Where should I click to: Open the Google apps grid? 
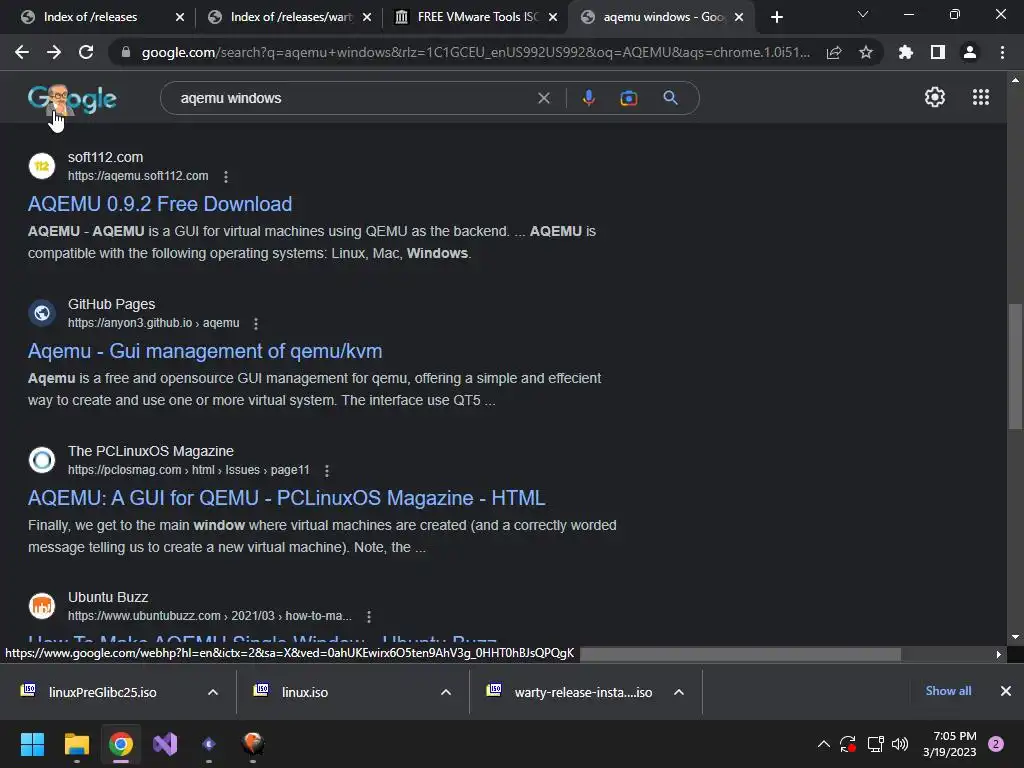pyautogui.click(x=981, y=97)
